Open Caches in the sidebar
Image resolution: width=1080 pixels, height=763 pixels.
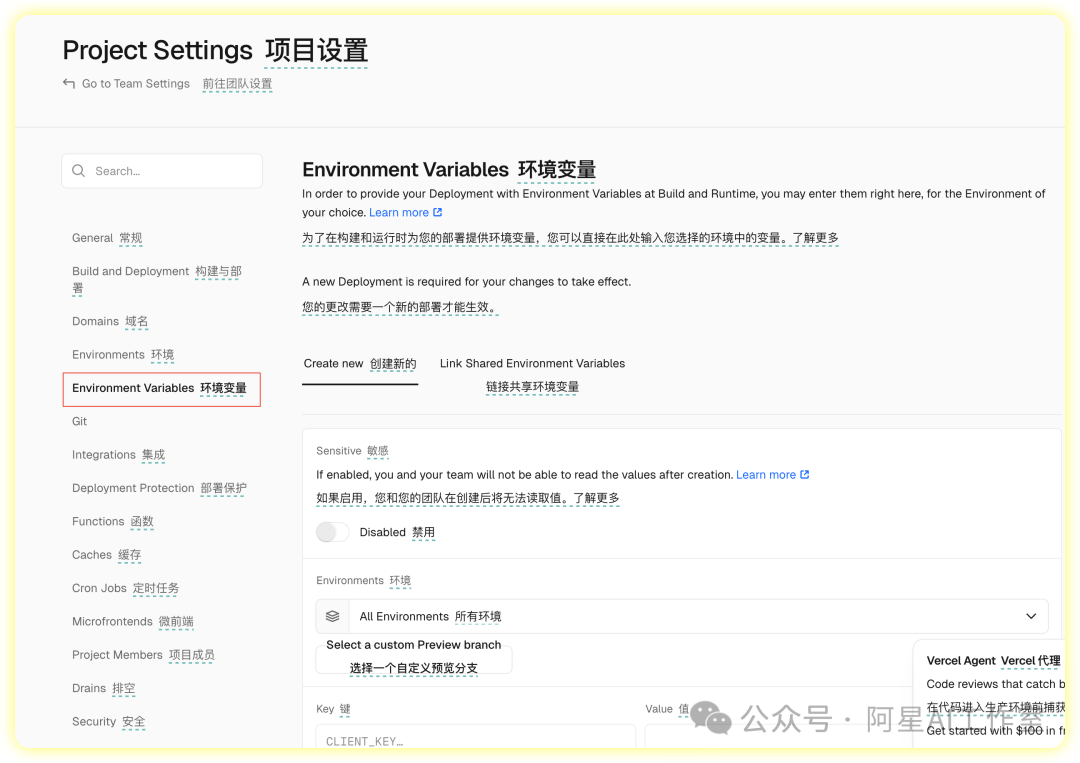pyautogui.click(x=106, y=555)
